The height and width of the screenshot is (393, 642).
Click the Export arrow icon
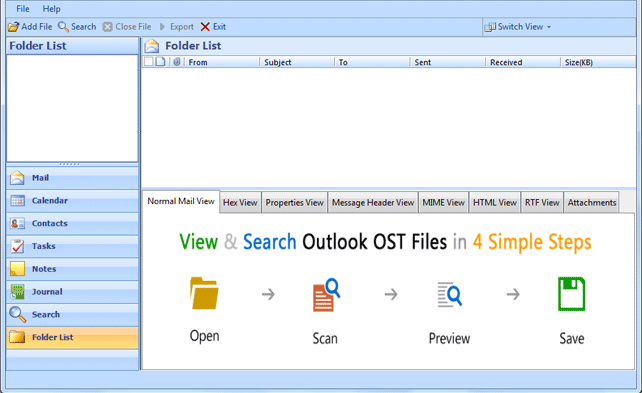tap(162, 27)
